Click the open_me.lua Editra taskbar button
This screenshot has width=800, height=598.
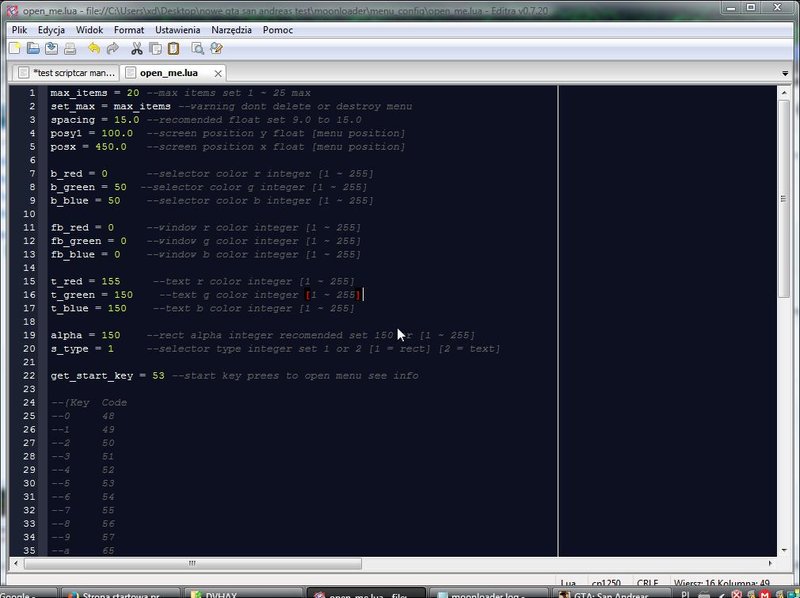(365, 594)
